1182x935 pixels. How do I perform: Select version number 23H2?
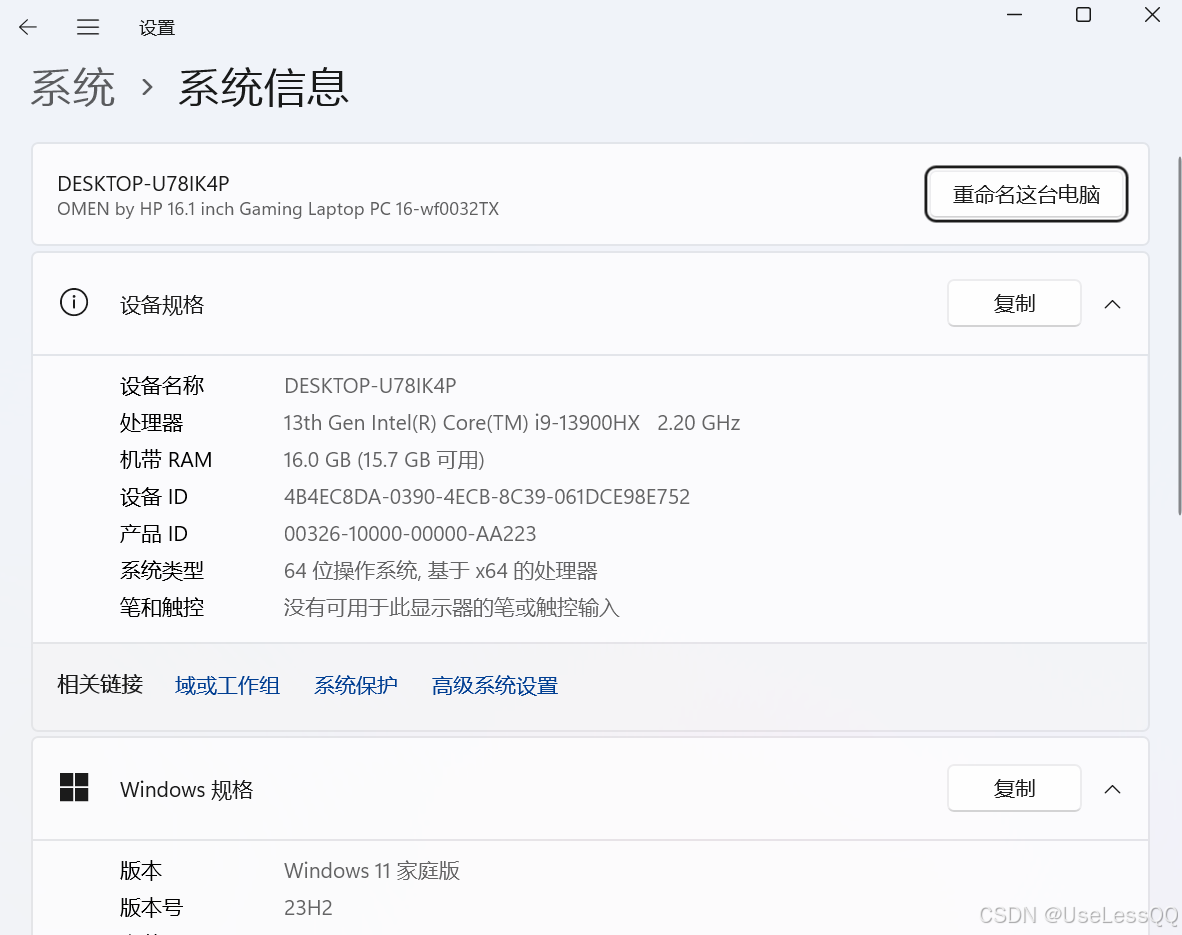pos(308,908)
